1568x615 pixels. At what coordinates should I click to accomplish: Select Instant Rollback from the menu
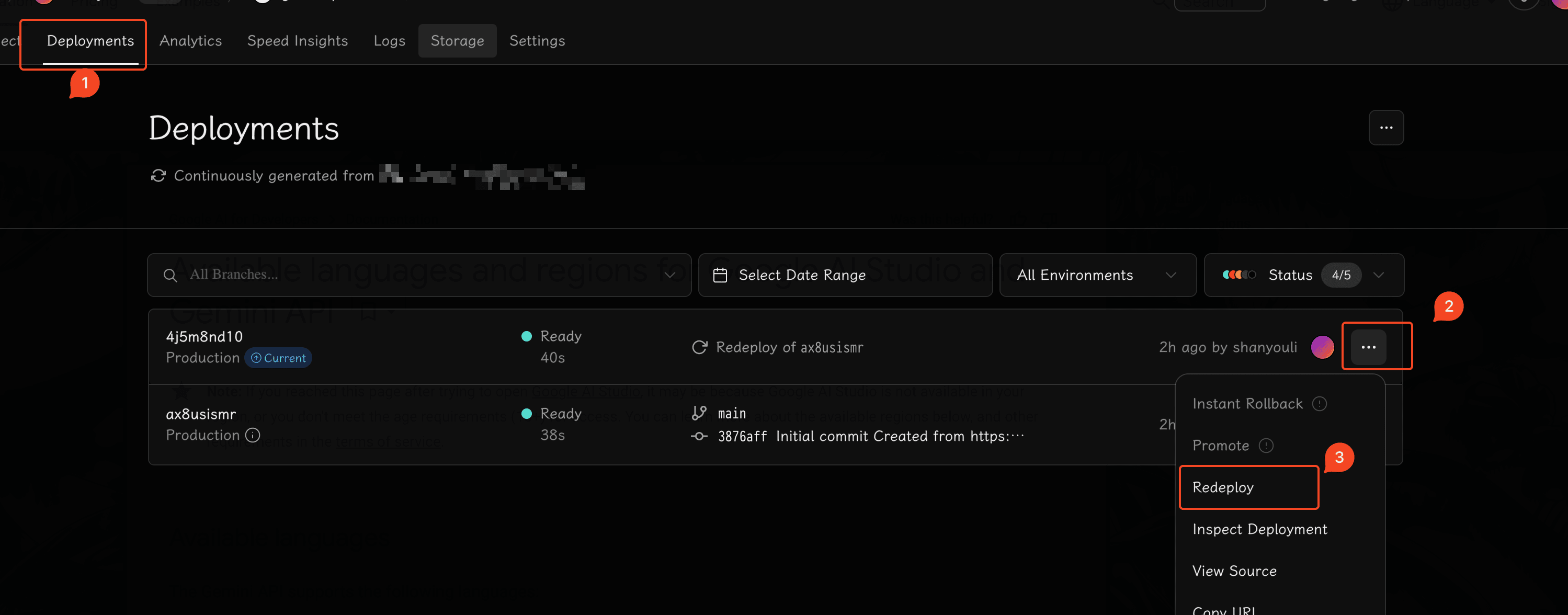[x=1247, y=404]
